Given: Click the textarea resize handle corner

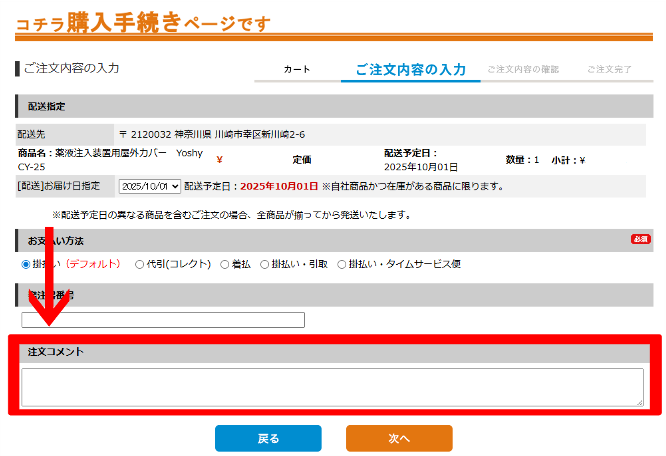Looking at the screenshot, I should [x=640, y=402].
